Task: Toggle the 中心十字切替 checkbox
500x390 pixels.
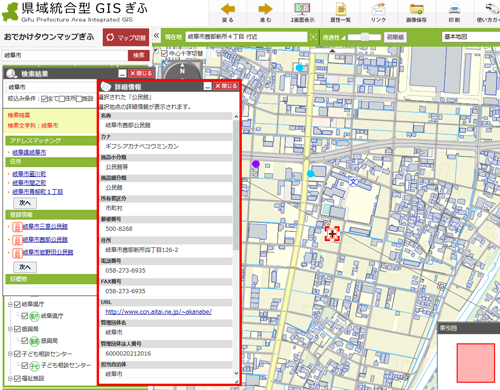Action: [x=164, y=53]
